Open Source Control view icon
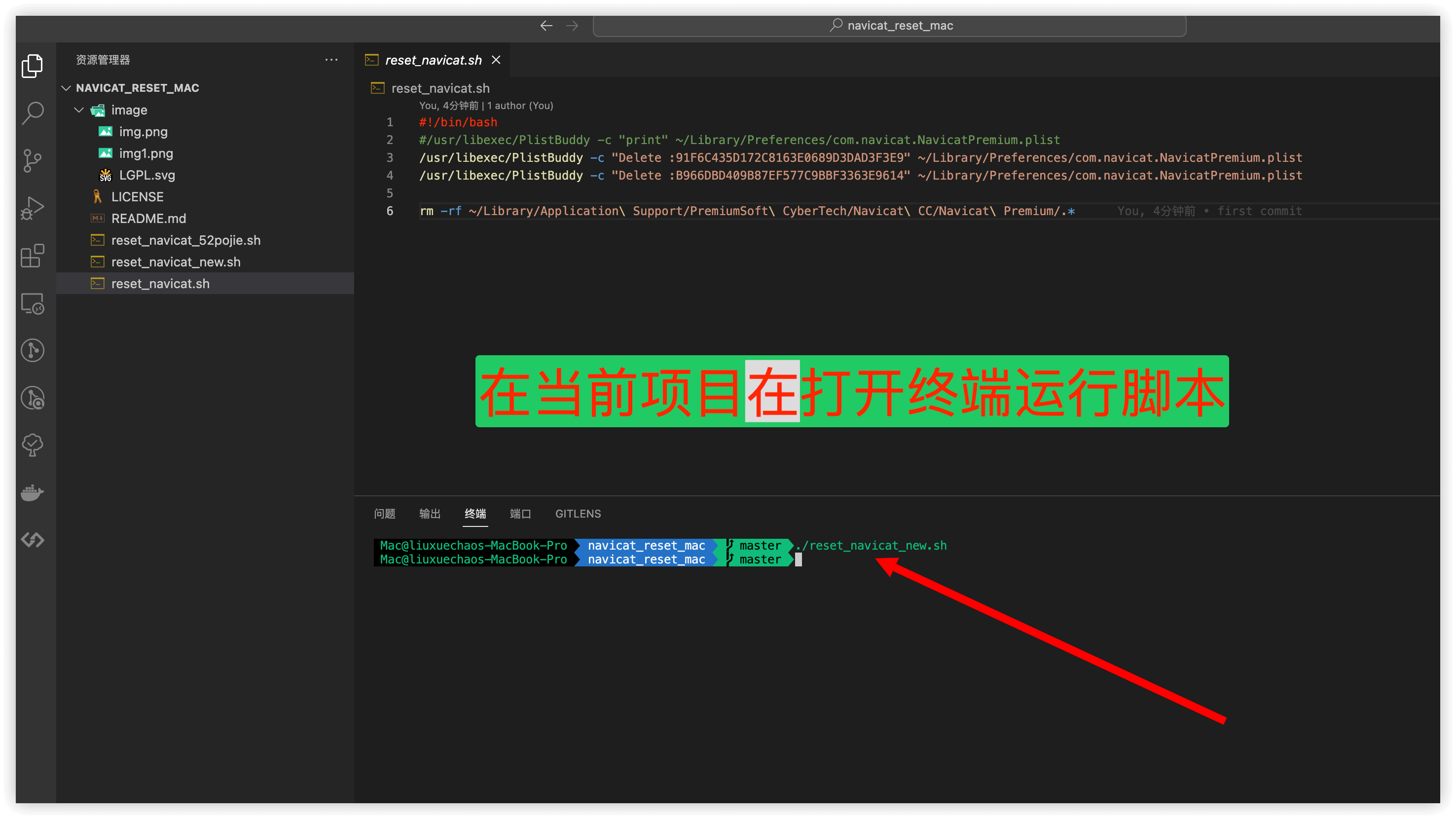This screenshot has height=819, width=1456. (32, 160)
